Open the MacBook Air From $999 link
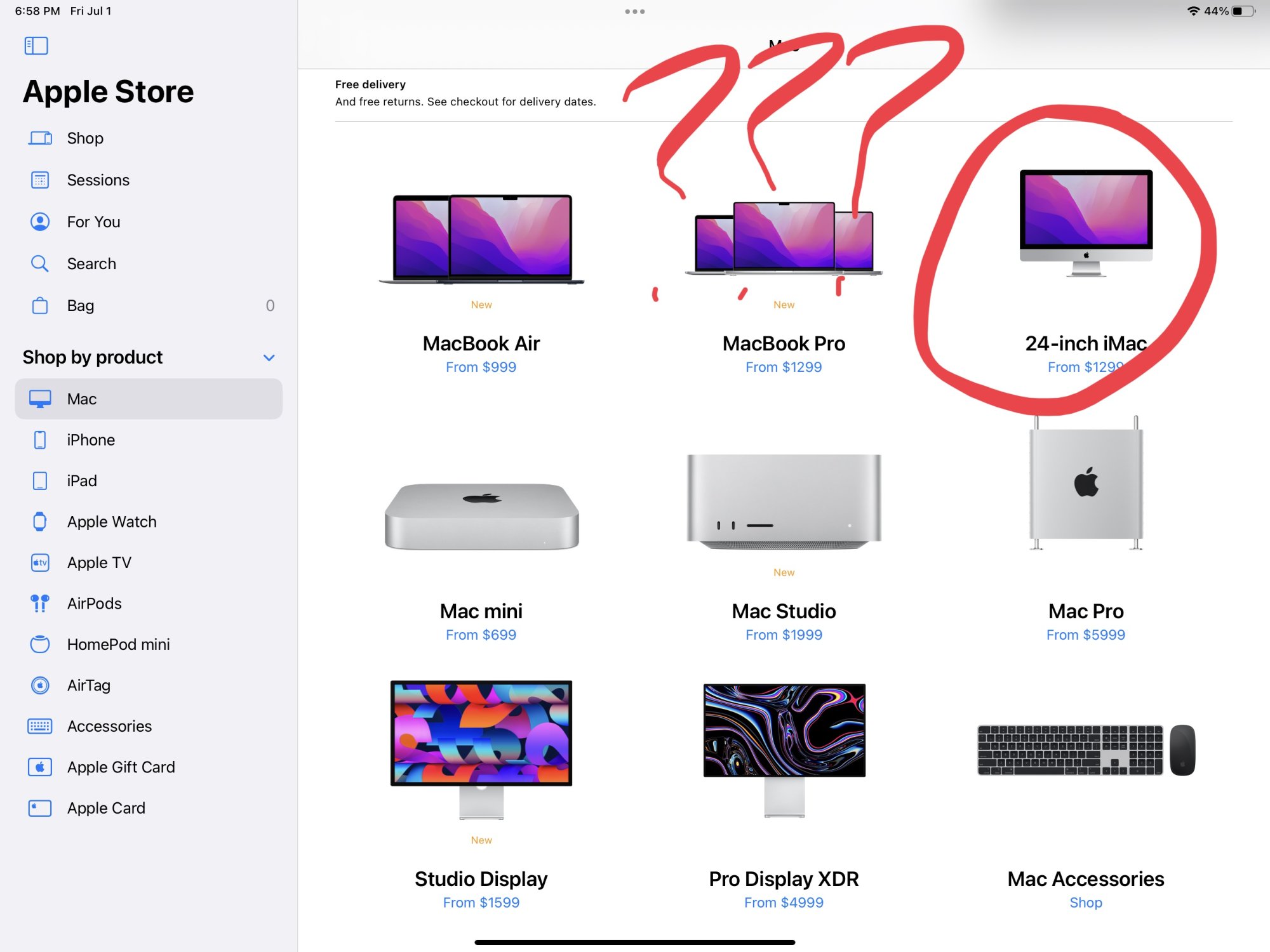 pyautogui.click(x=481, y=367)
